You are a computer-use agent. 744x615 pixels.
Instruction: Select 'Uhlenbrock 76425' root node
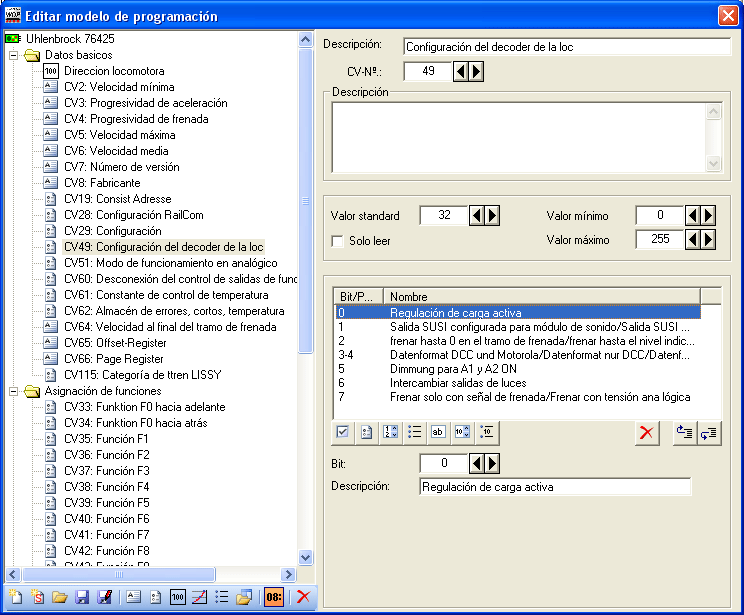70,39
